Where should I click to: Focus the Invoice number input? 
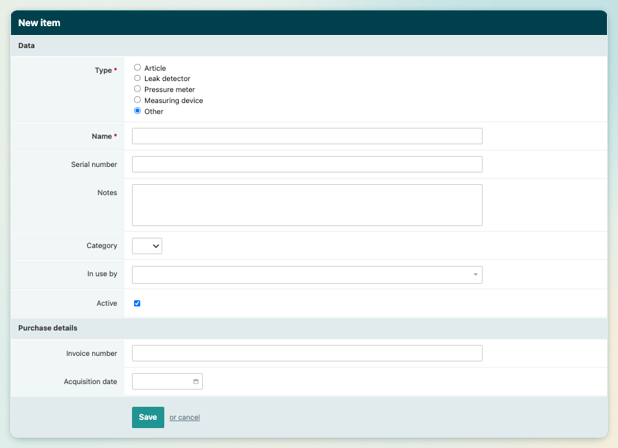307,353
